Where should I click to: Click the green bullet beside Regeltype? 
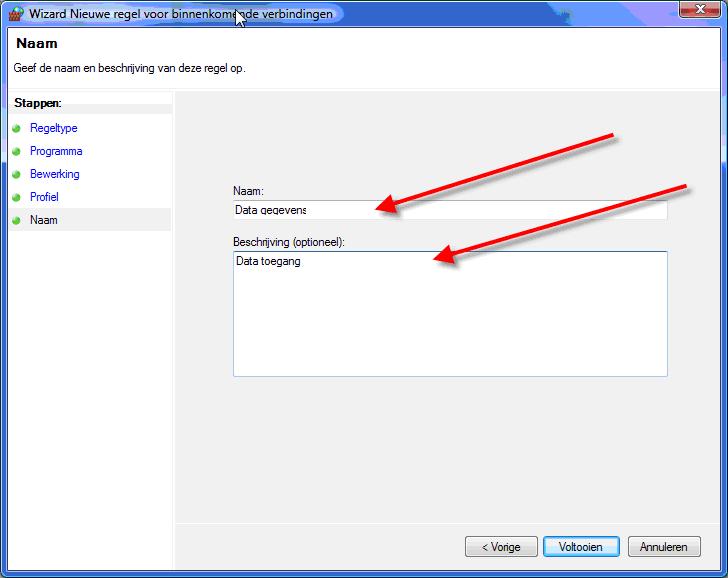pyautogui.click(x=17, y=129)
